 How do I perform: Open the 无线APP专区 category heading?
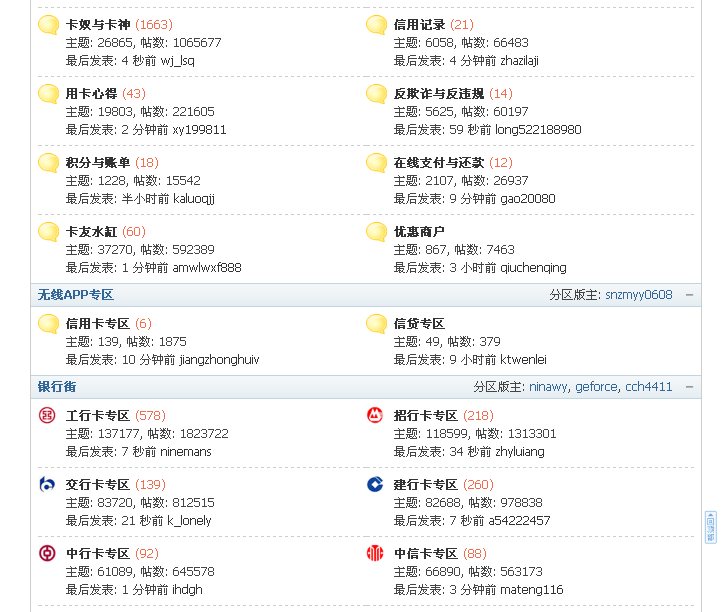pyautogui.click(x=76, y=295)
